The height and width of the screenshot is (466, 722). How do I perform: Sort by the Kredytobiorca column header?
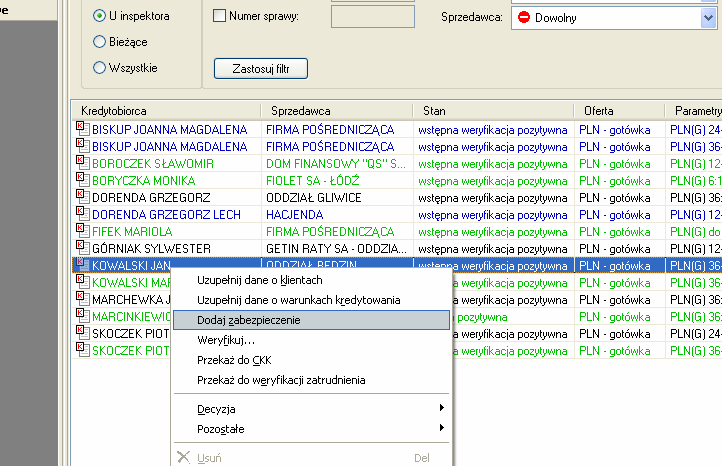point(166,111)
